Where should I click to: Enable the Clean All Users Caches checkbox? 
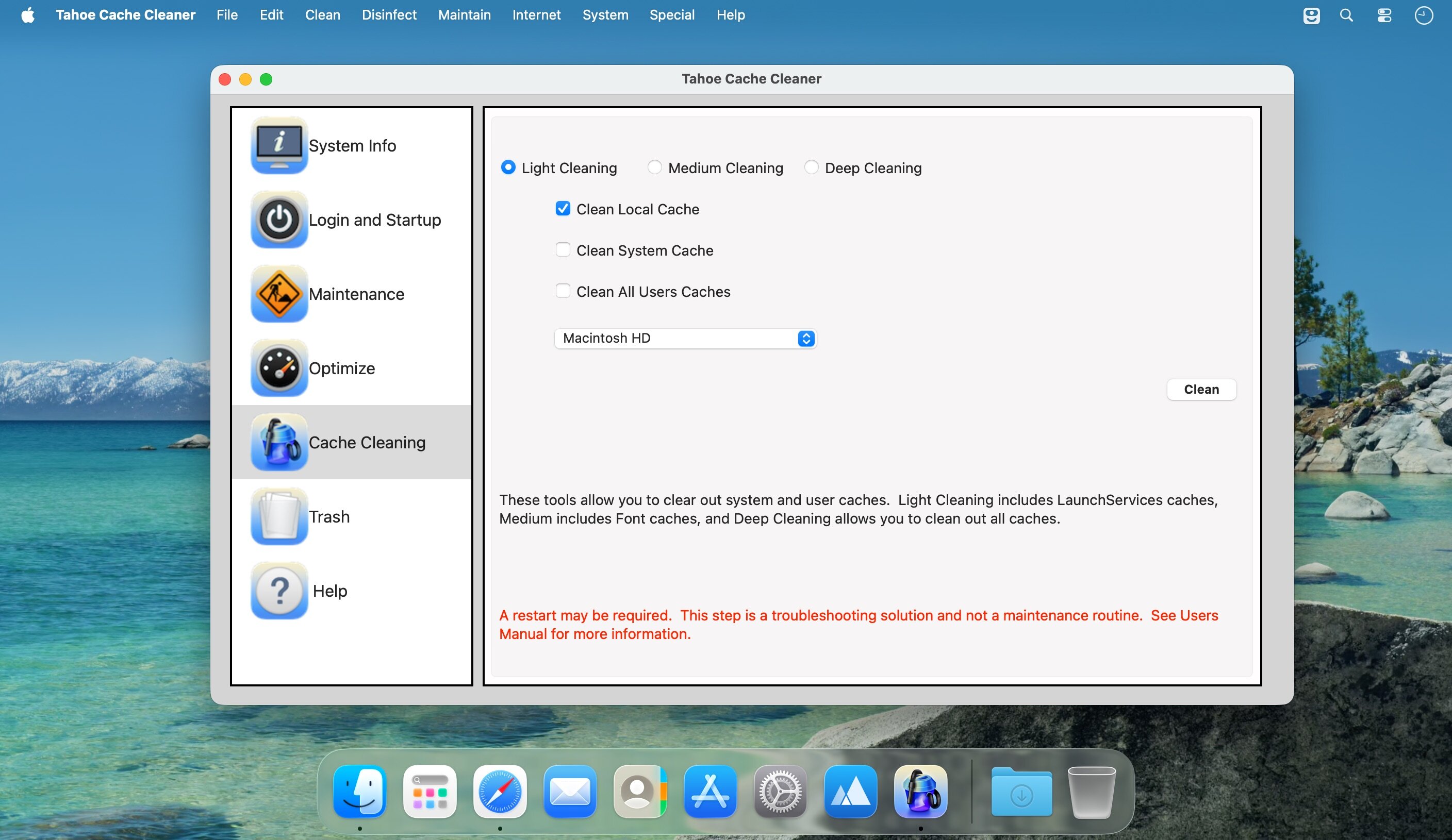click(563, 291)
